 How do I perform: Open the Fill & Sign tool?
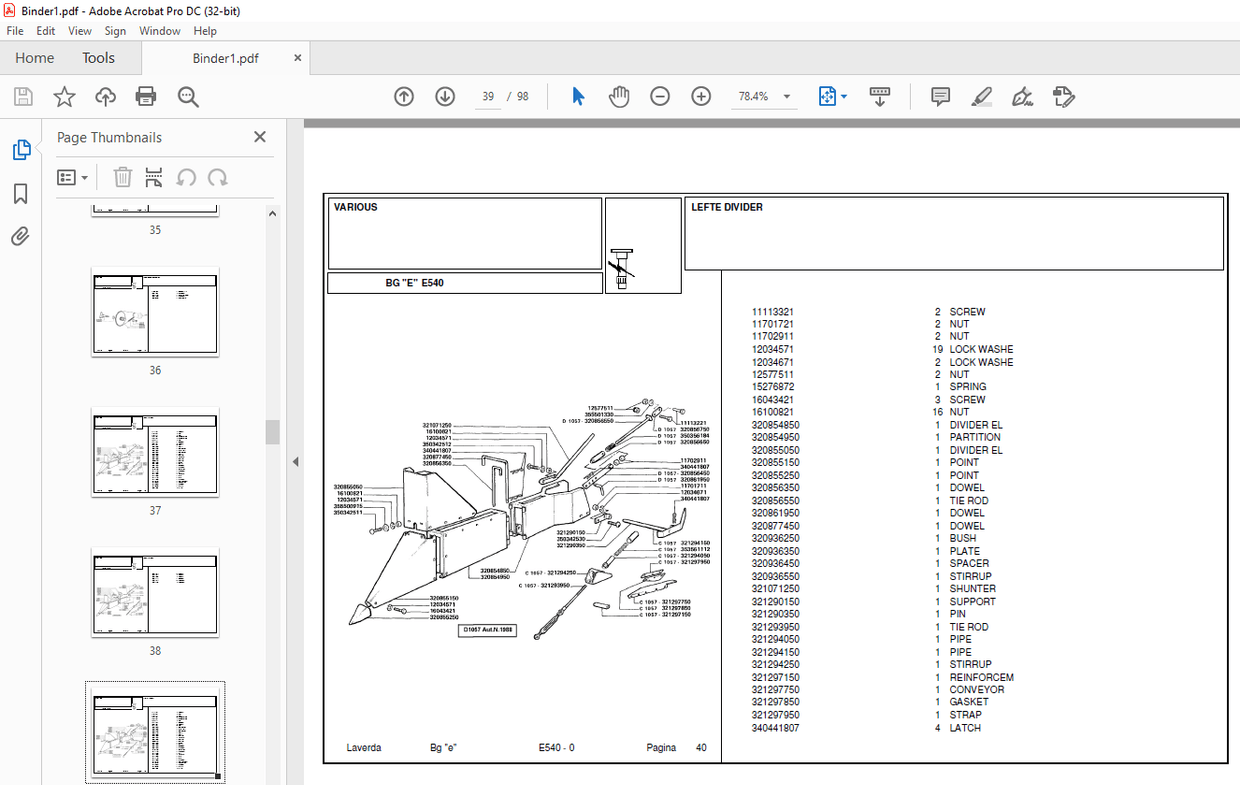tap(1022, 96)
